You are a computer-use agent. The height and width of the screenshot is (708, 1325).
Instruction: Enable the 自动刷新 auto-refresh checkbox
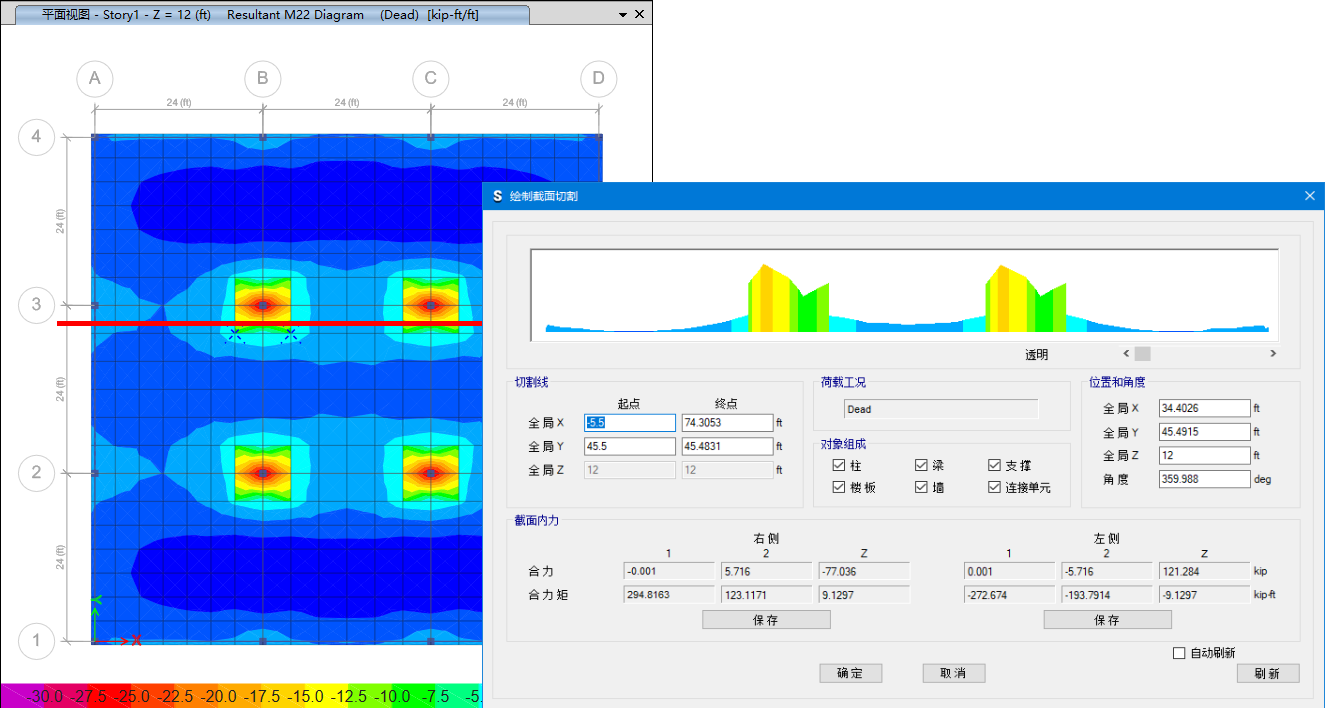1179,653
